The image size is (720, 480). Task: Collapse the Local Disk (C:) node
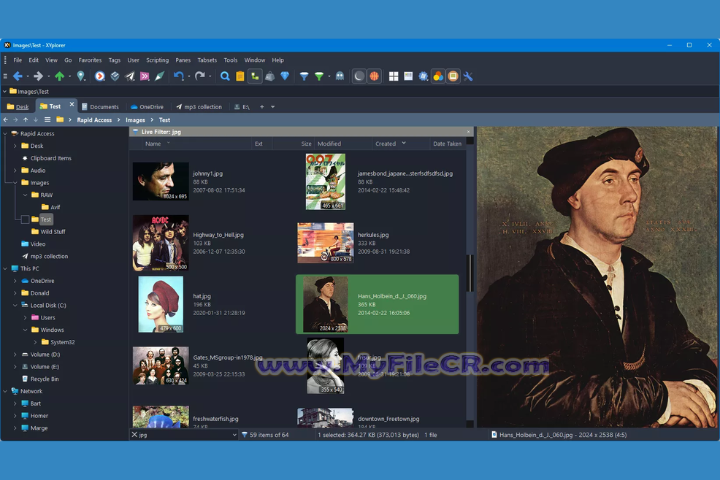[15, 305]
